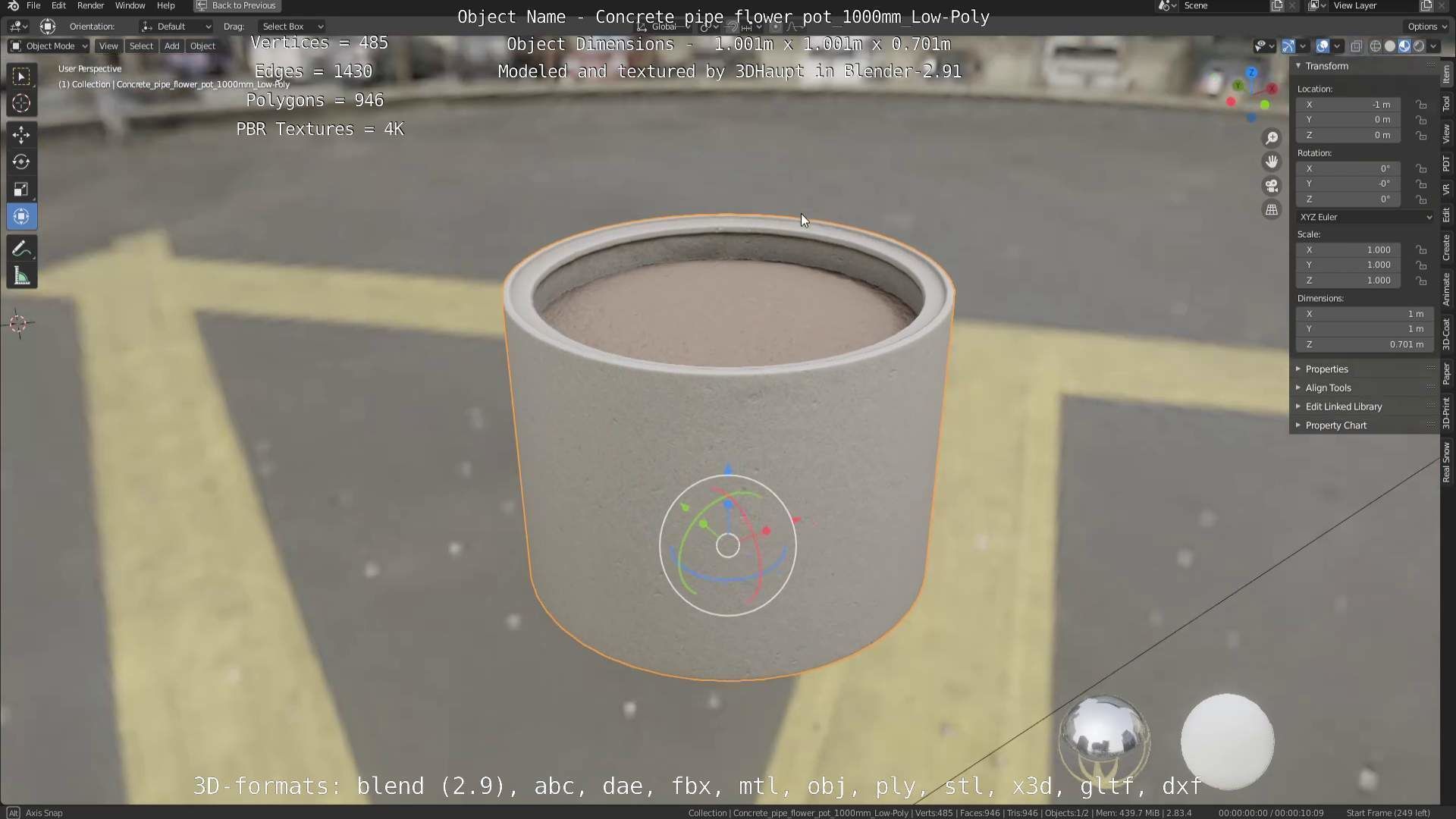Toggle lock on Location X

(1421, 105)
